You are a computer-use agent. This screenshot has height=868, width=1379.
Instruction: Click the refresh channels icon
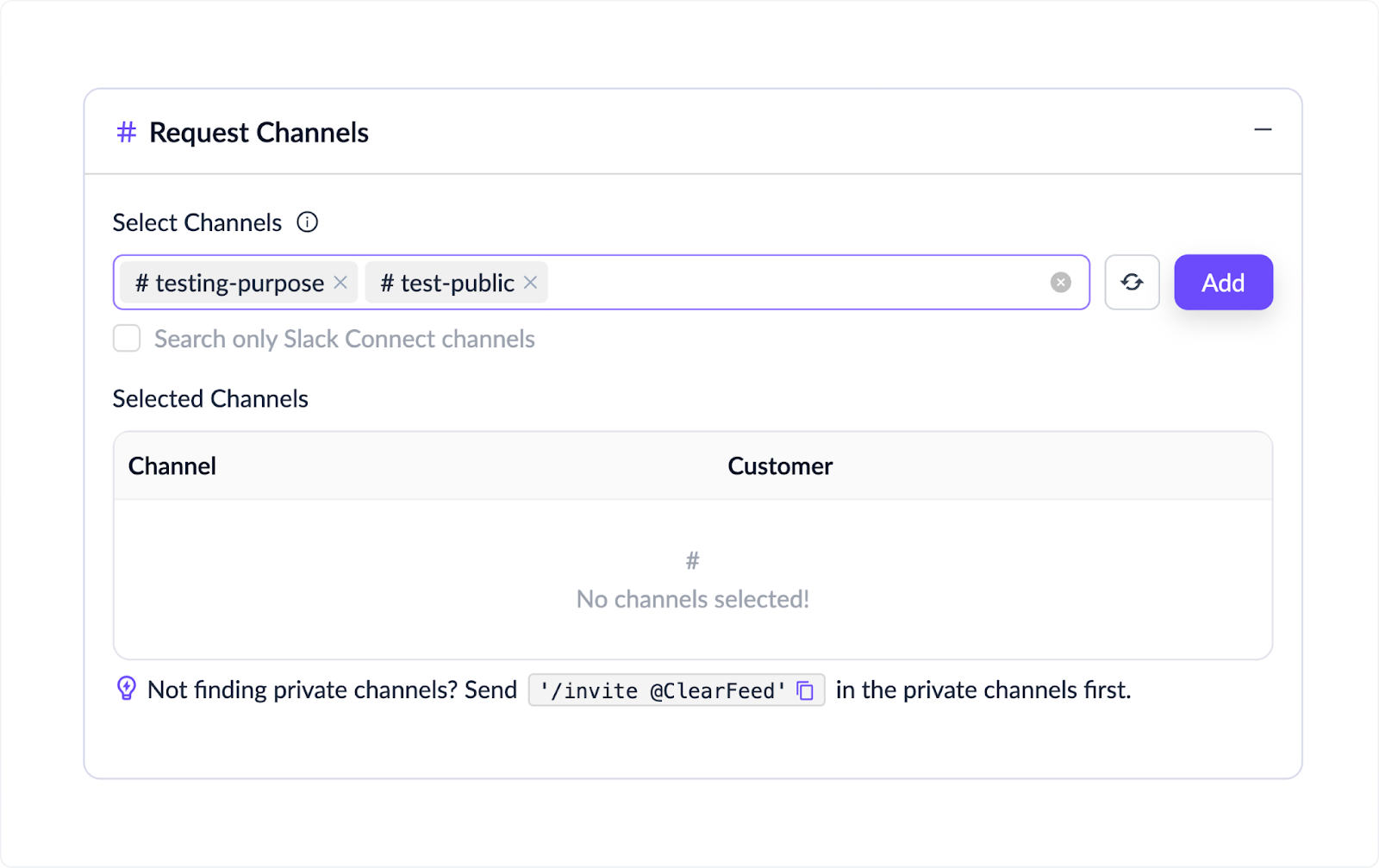tap(1132, 282)
